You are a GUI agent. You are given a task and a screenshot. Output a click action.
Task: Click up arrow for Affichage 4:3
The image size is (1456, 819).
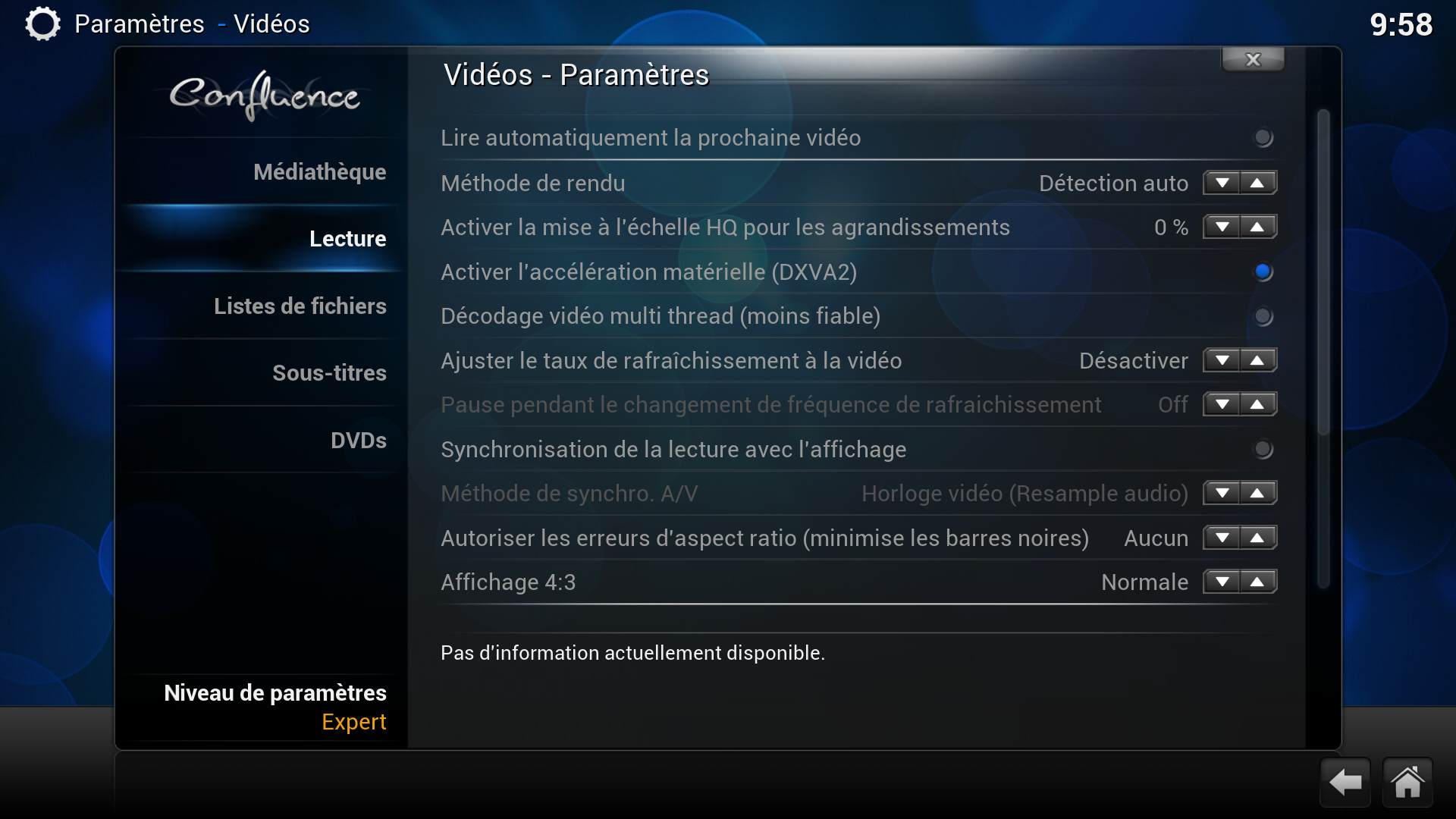[1258, 582]
